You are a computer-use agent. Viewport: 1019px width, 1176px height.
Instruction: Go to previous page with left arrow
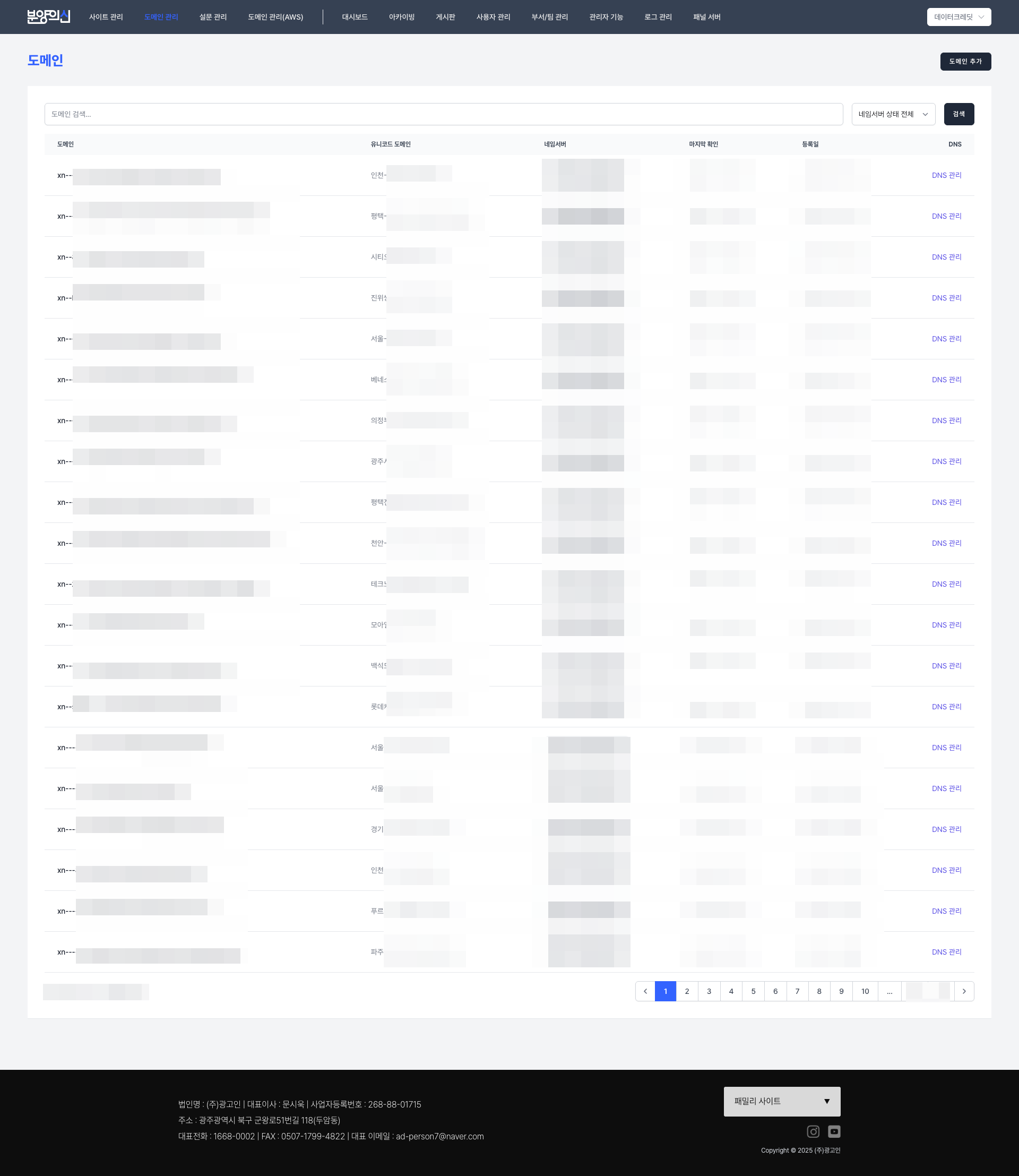click(x=645, y=991)
